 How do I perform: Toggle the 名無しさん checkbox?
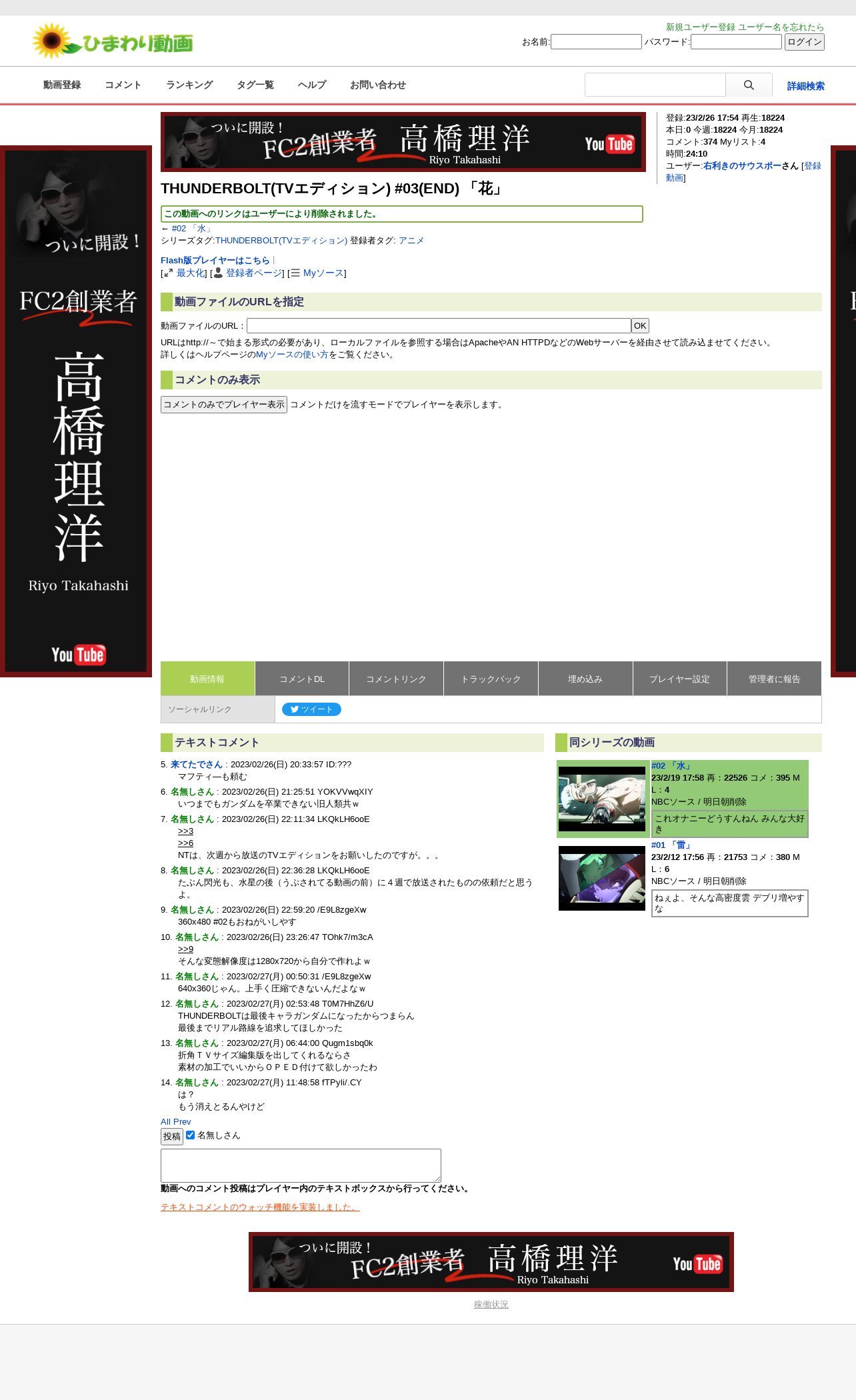tap(191, 1135)
